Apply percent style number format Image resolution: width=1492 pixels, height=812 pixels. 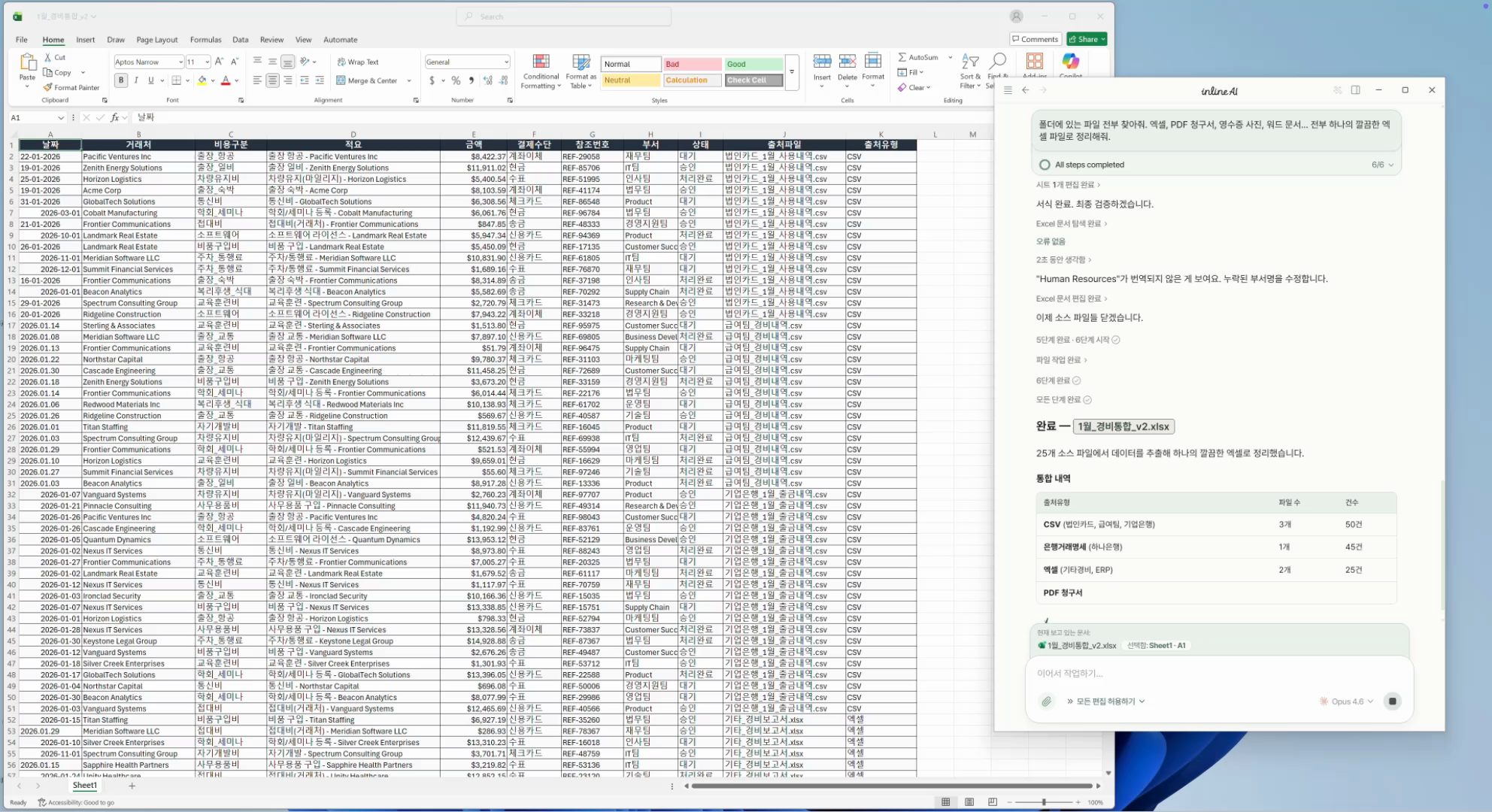(456, 80)
